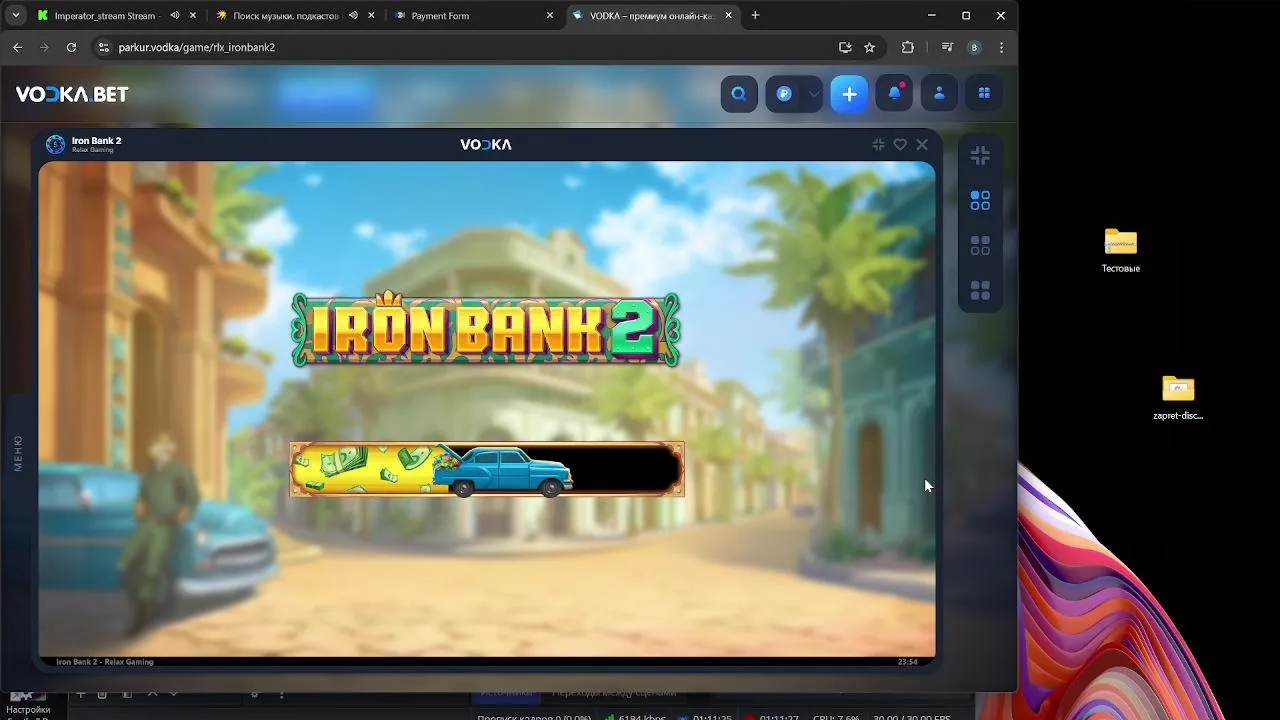The height and width of the screenshot is (720, 1280).
Task: Click the VODKA logo in the game frame header
Action: click(486, 145)
